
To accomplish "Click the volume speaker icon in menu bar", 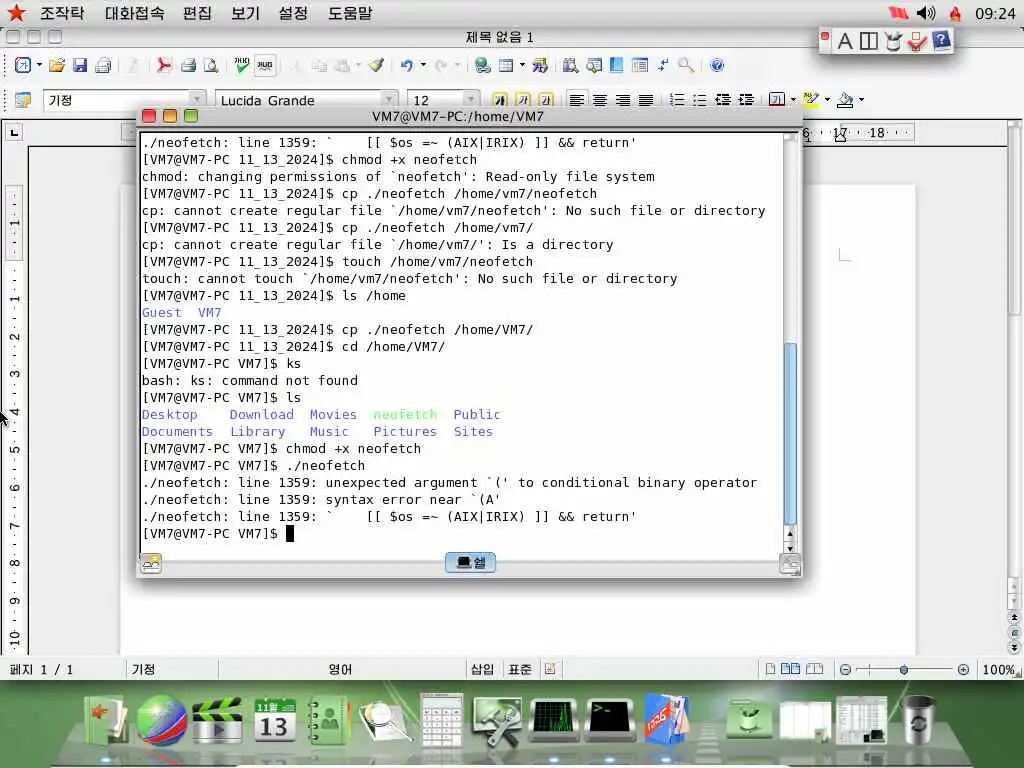I will coord(926,13).
